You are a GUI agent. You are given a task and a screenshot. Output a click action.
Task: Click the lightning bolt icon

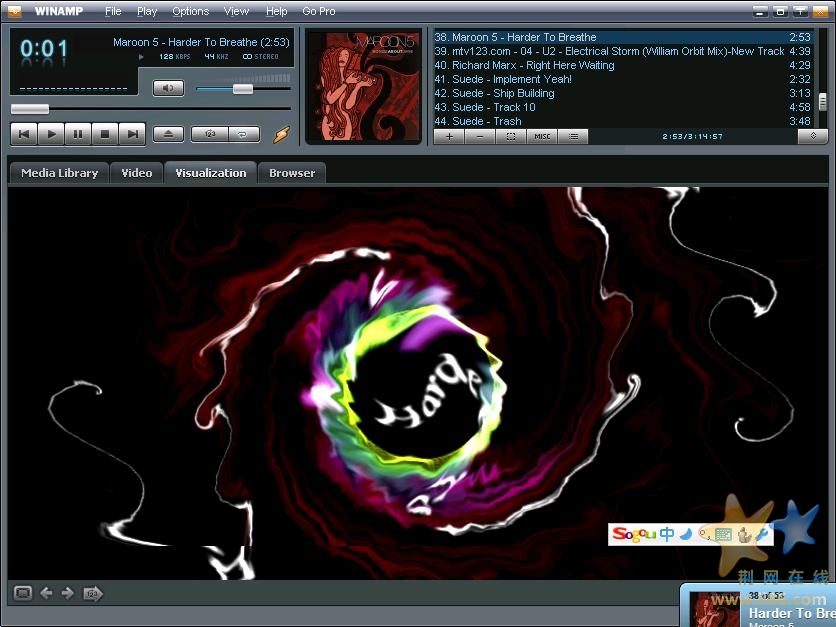click(x=281, y=135)
